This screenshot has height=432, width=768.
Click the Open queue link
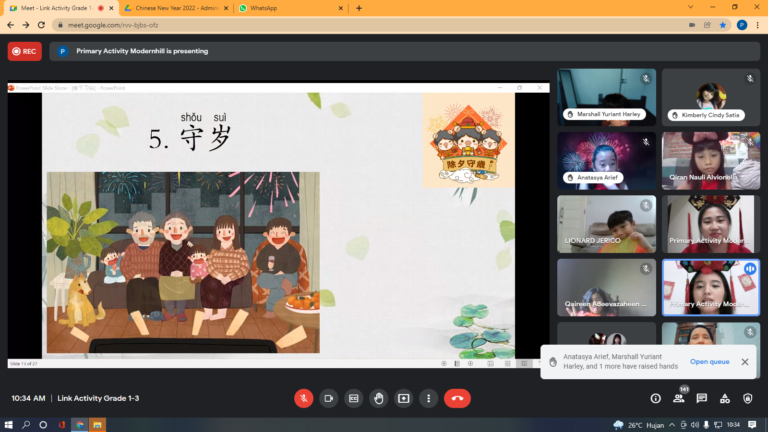click(709, 362)
